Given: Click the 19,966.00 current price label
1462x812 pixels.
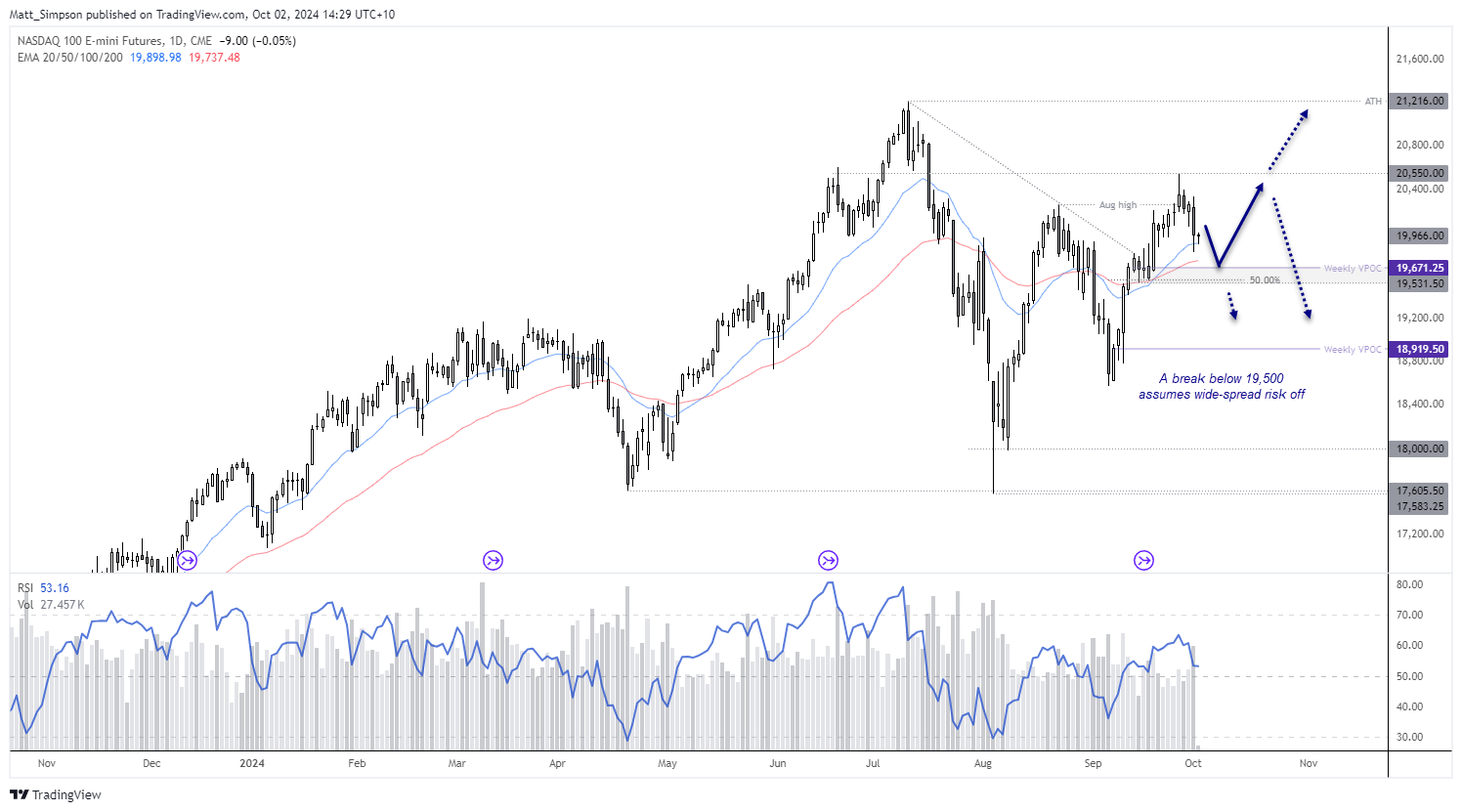Looking at the screenshot, I should [x=1420, y=235].
